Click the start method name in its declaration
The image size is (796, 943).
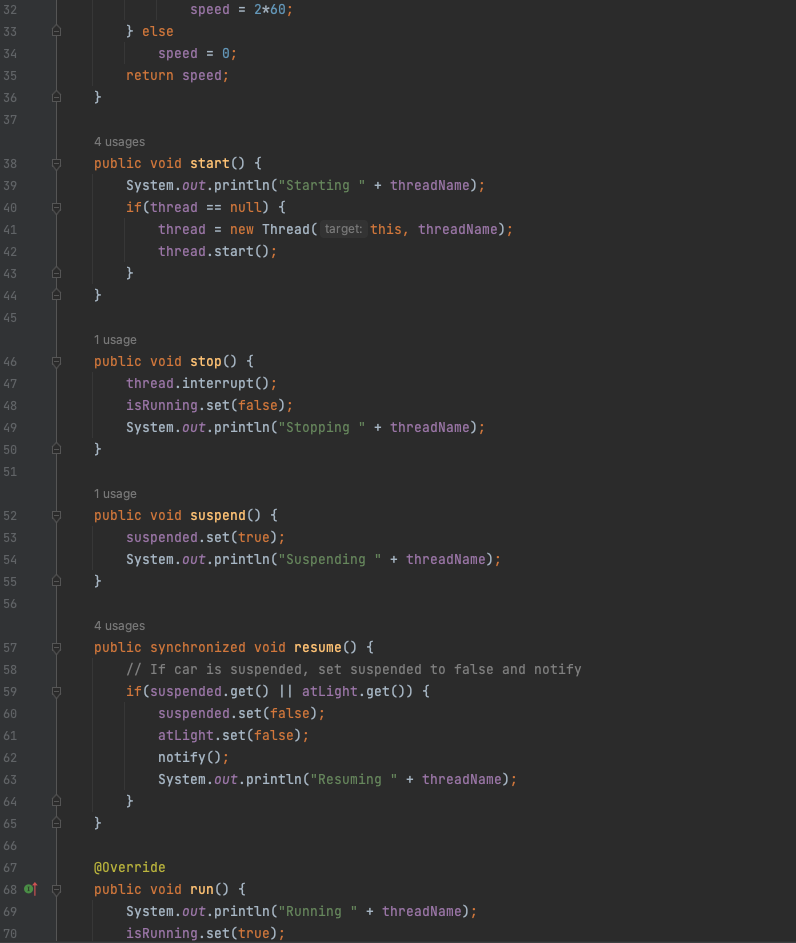pyautogui.click(x=210, y=164)
